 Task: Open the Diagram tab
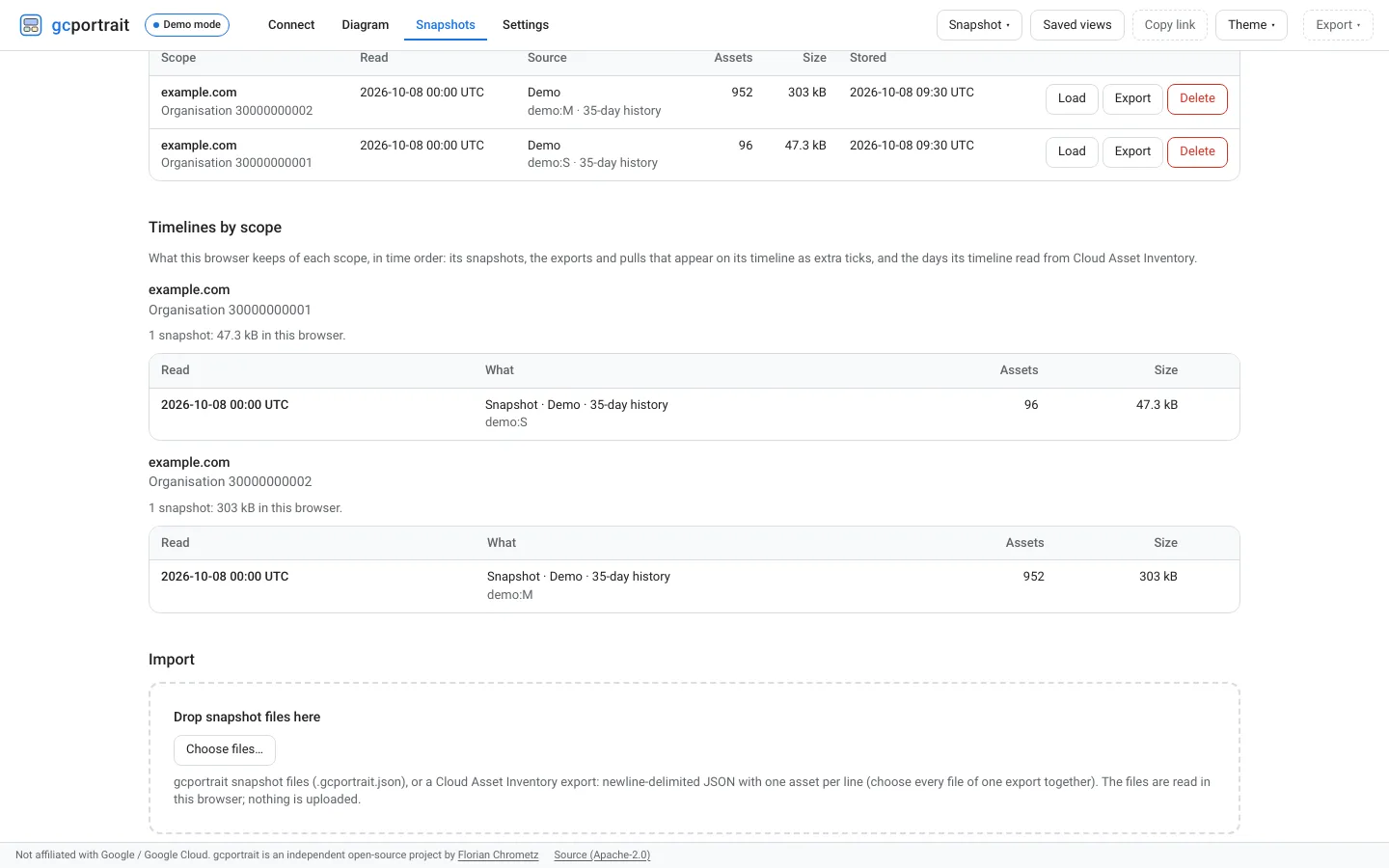366,25
